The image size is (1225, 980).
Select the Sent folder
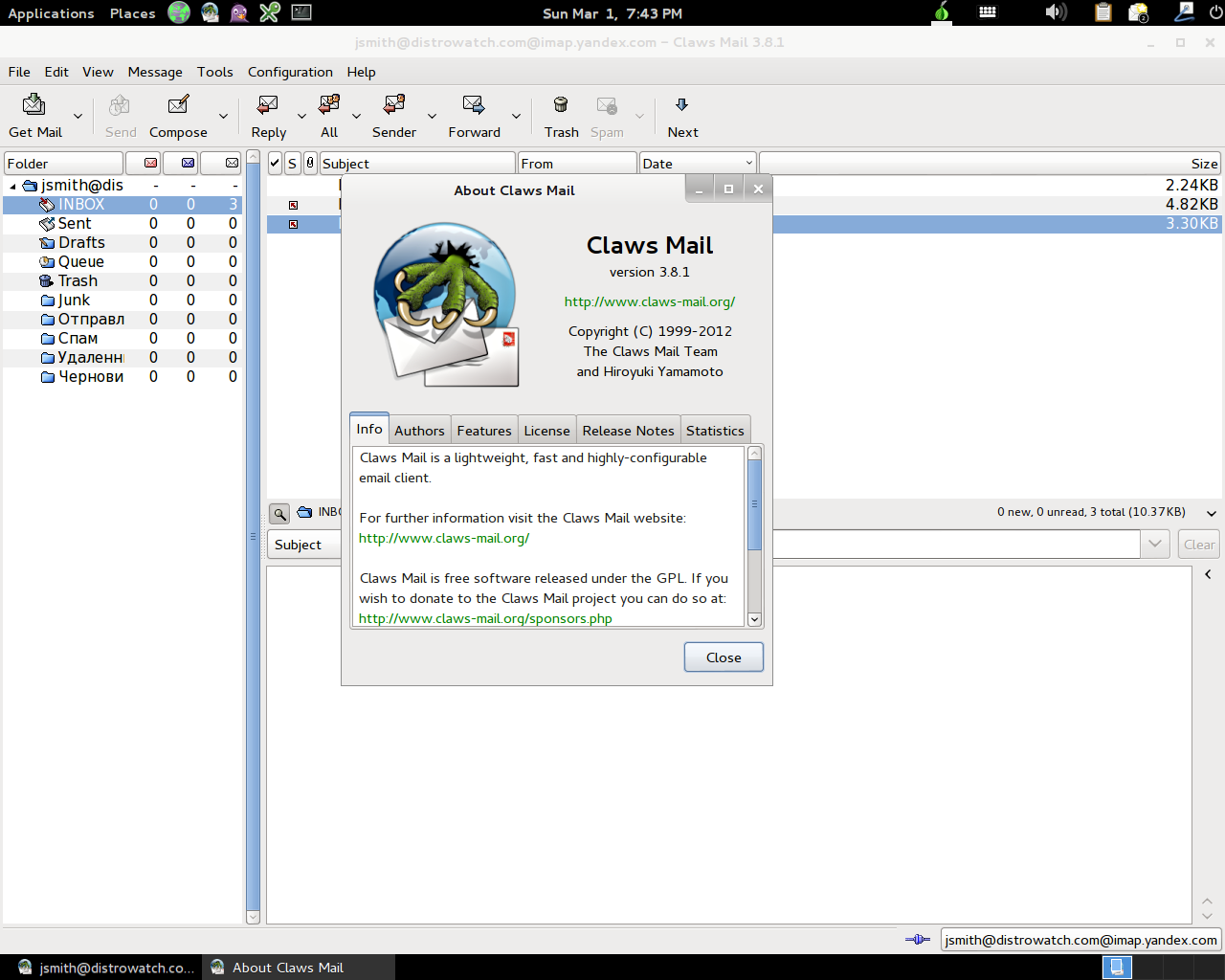point(122,223)
